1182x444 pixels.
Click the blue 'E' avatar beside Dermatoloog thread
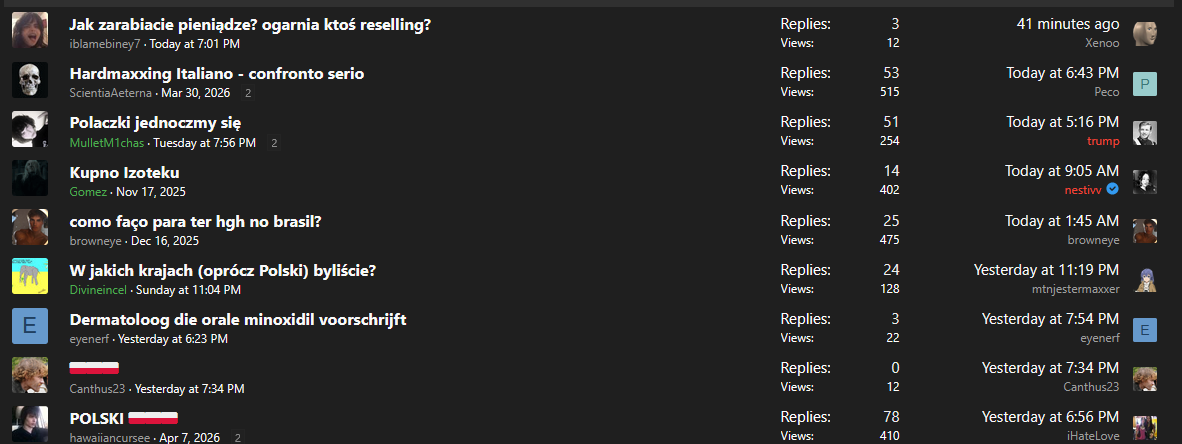30,327
